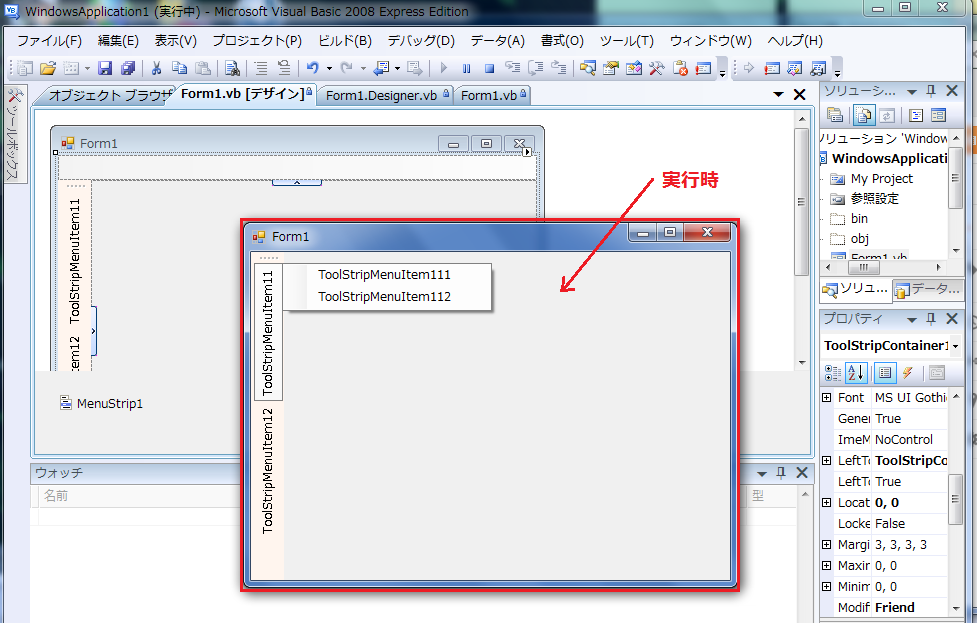The height and width of the screenshot is (623, 977).
Task: Select ToolStripMenuItem111 in running Form1
Action: tap(384, 275)
